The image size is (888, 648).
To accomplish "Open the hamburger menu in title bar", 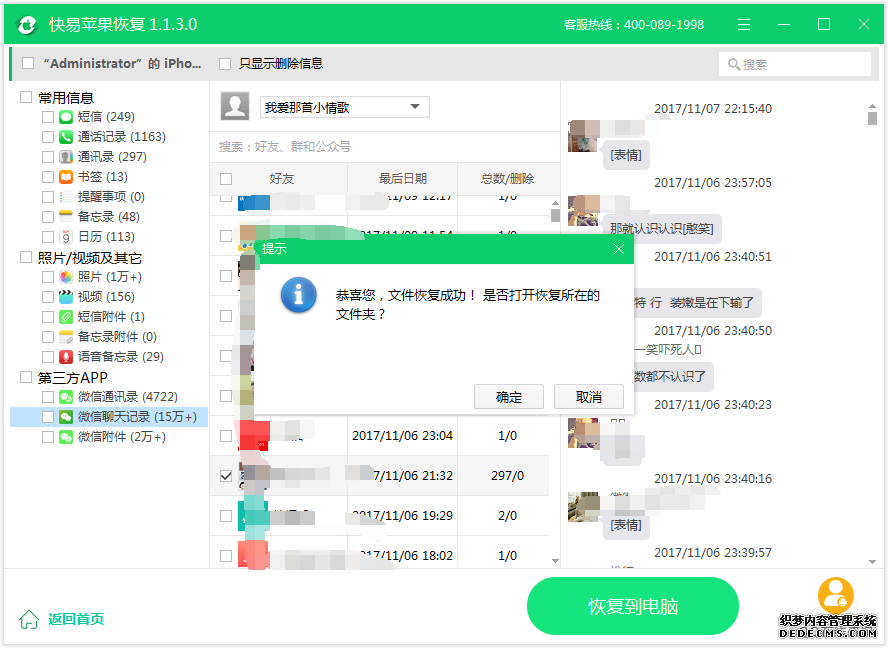I will click(744, 24).
